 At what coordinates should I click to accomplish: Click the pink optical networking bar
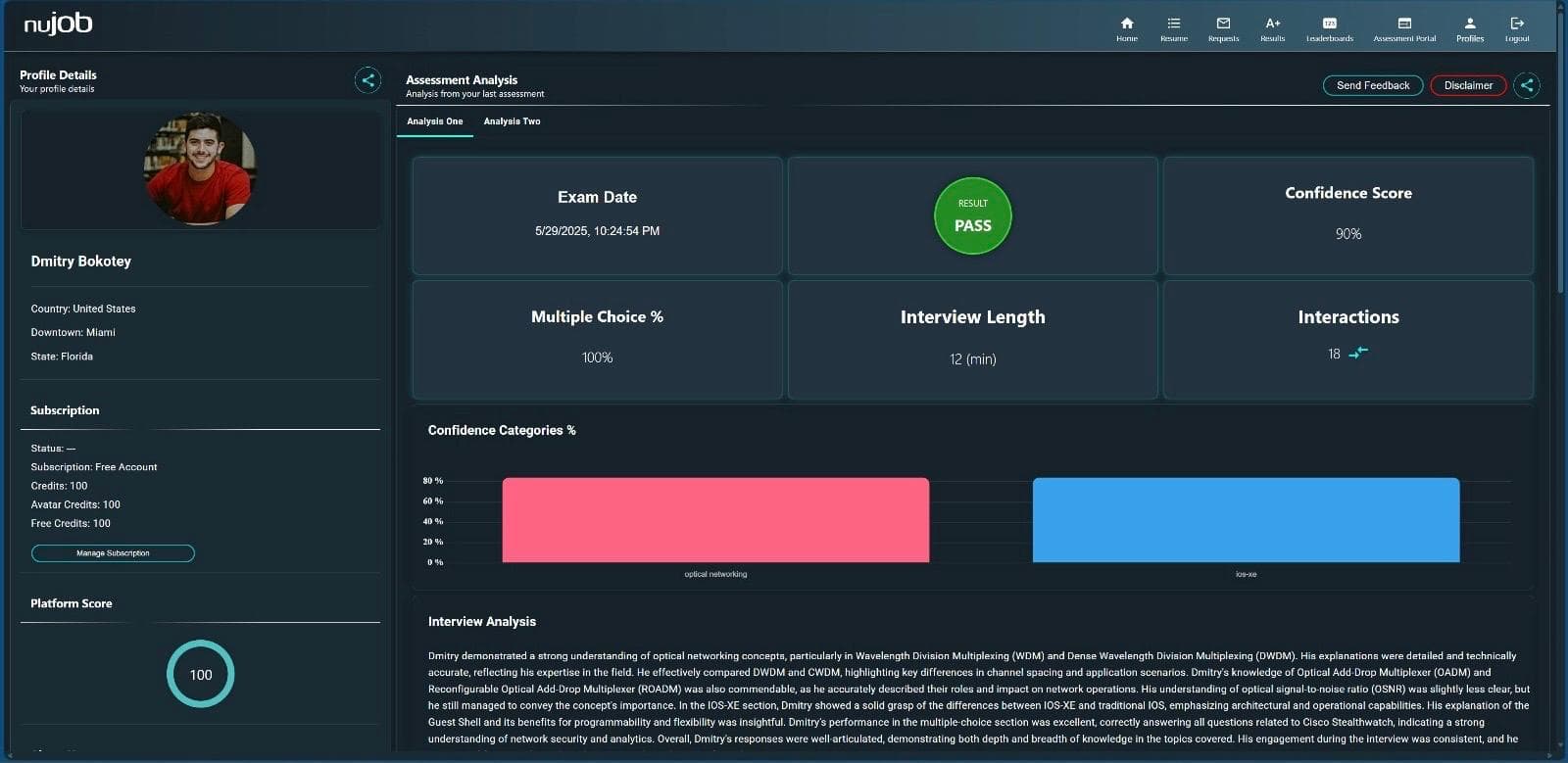coord(715,520)
